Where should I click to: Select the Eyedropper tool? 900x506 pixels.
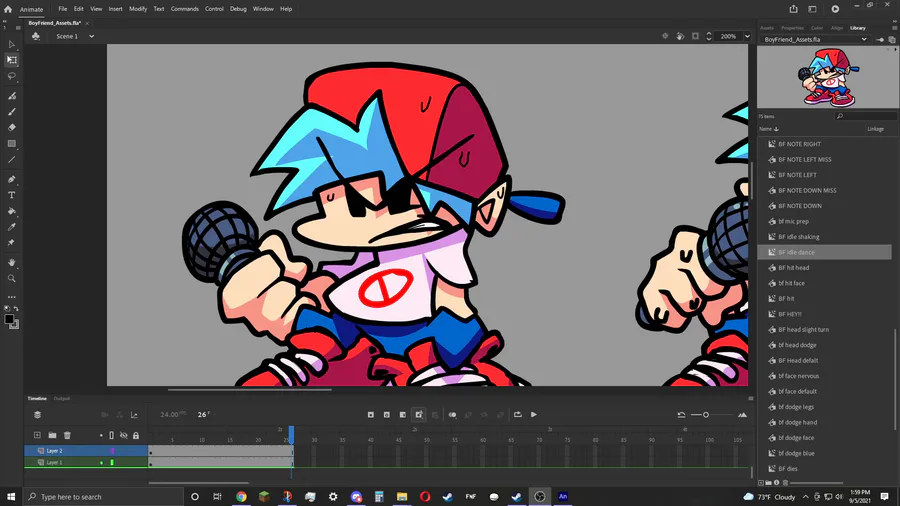coord(11,227)
